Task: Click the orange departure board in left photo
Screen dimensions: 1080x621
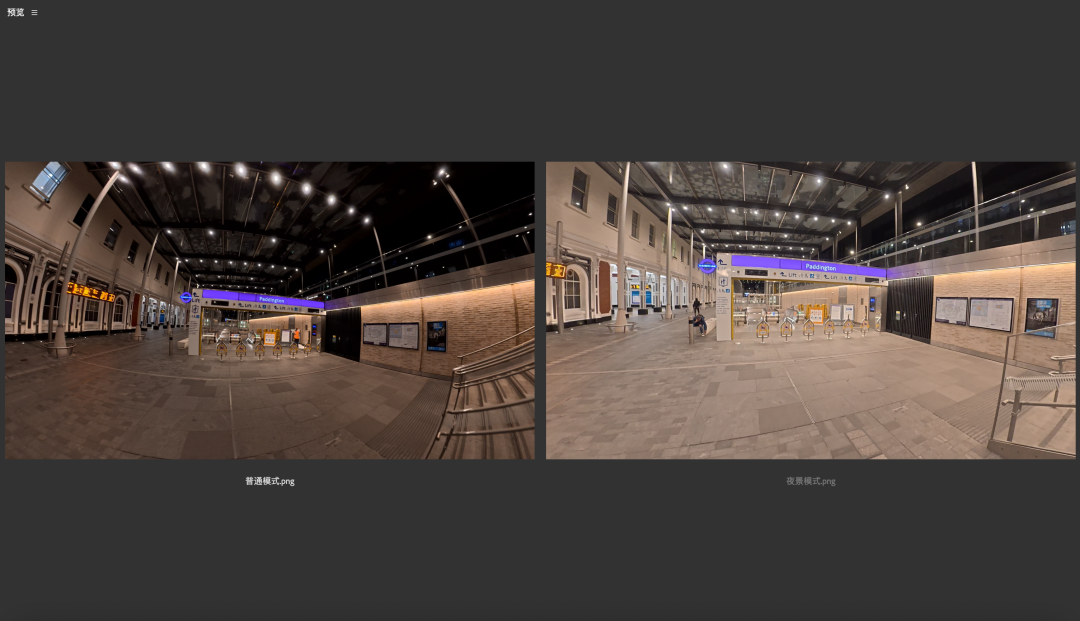Action: click(x=91, y=291)
